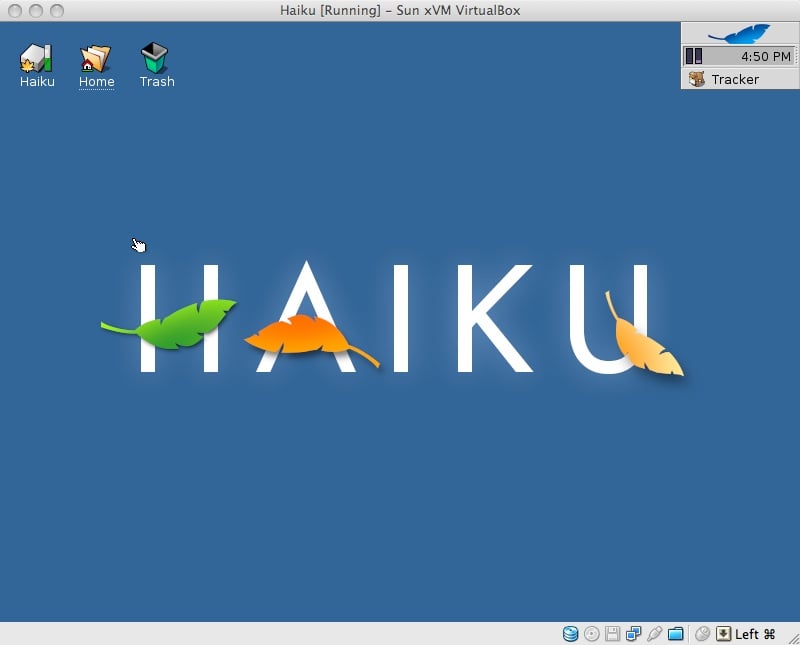
Task: Click the 4:50 PM clock
Action: 766,56
